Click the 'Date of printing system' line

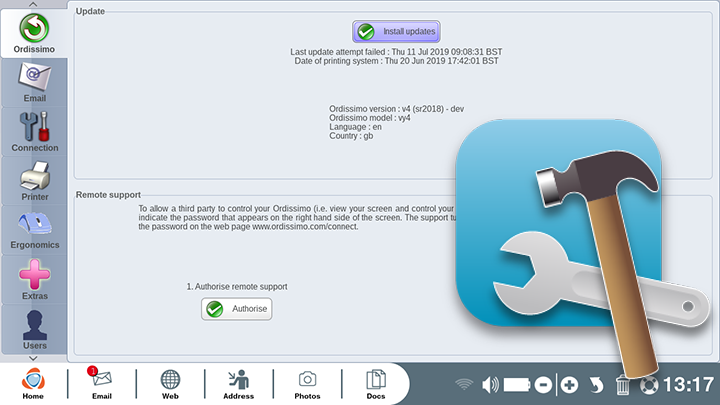396,61
